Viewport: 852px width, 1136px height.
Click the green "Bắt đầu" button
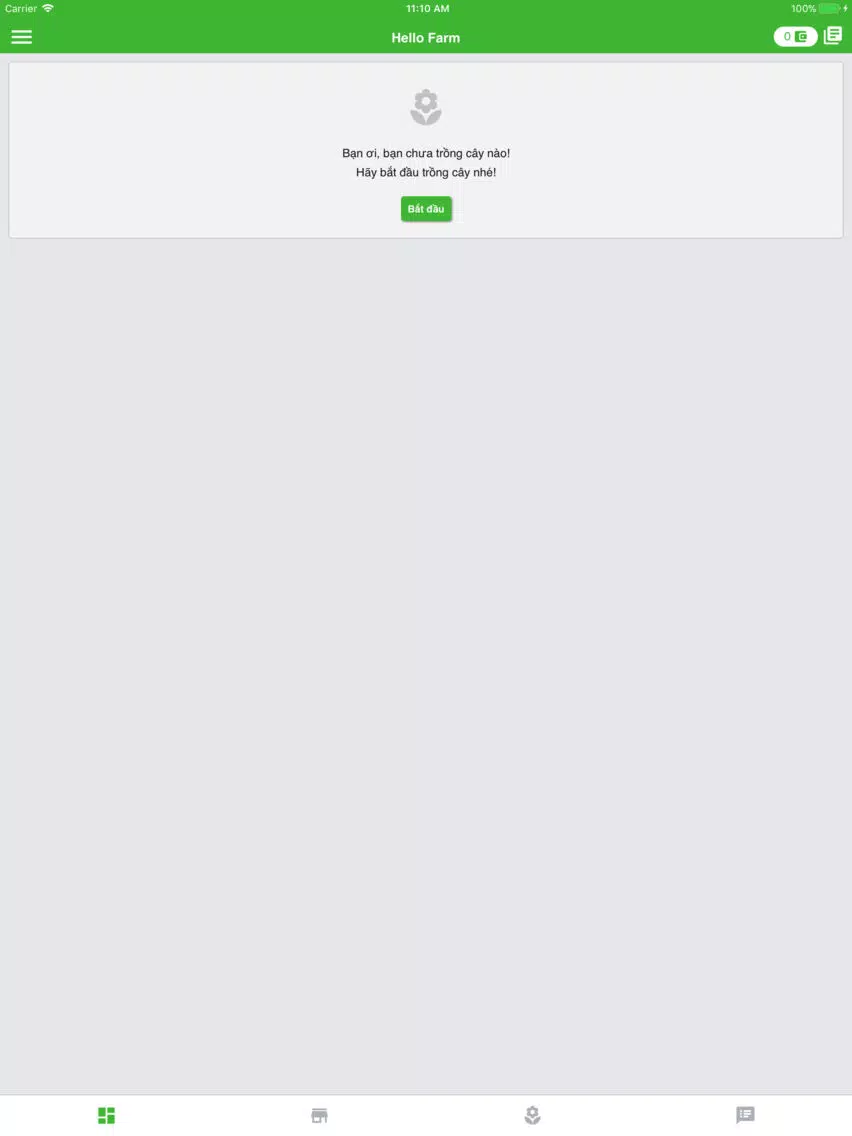pyautogui.click(x=426, y=209)
